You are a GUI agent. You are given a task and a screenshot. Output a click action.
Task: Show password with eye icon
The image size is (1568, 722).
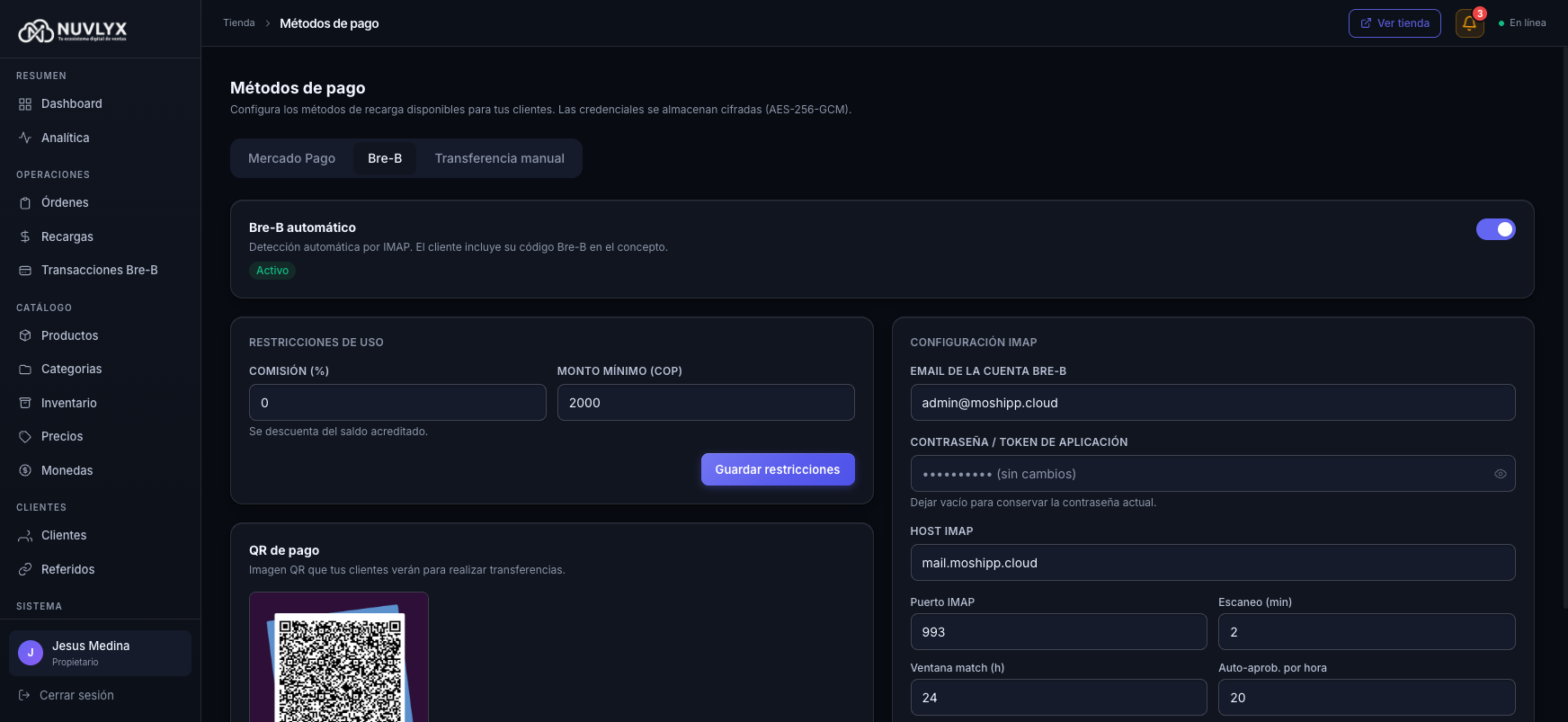(1500, 474)
